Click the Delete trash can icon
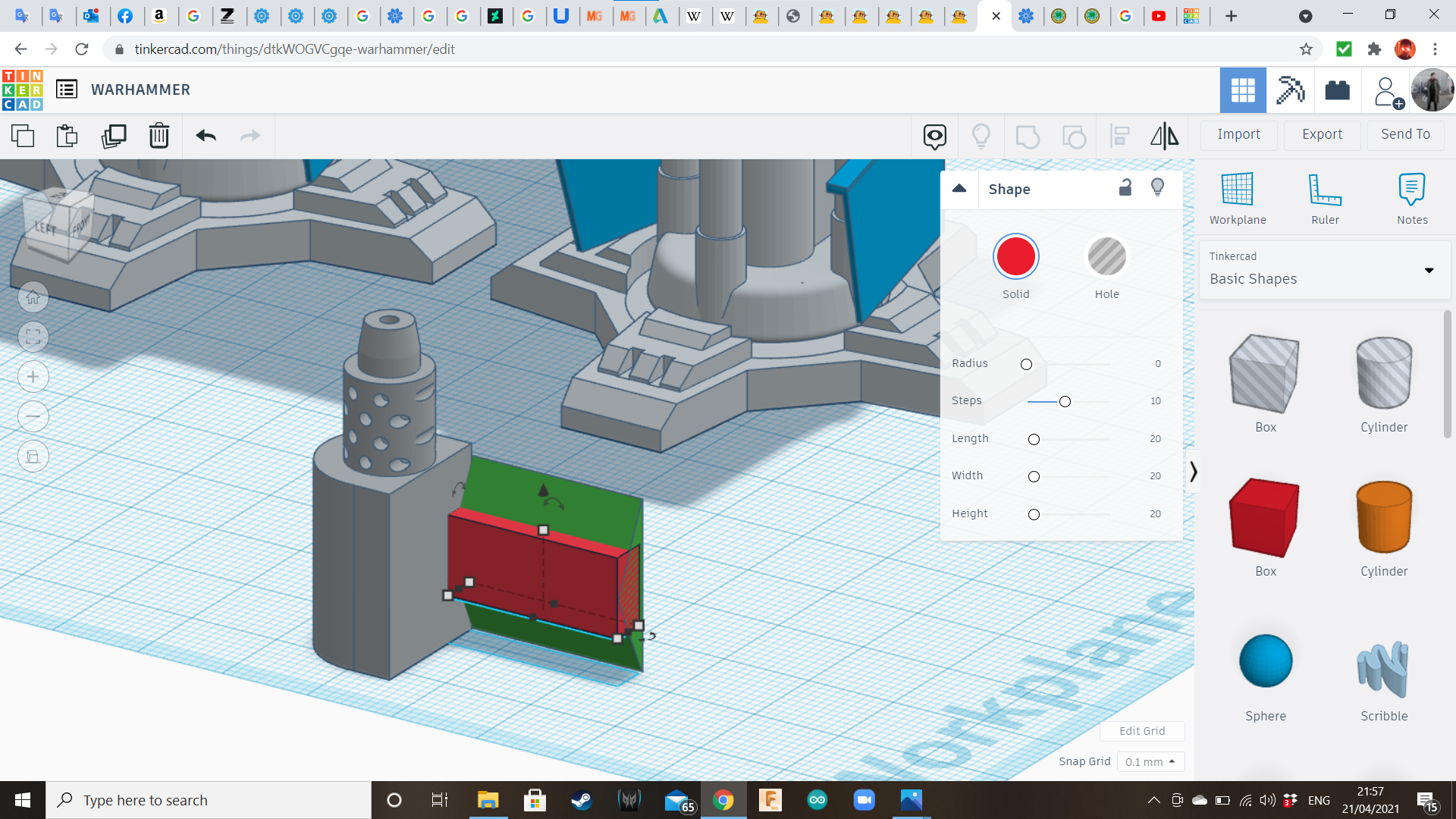Image resolution: width=1456 pixels, height=819 pixels. (158, 136)
